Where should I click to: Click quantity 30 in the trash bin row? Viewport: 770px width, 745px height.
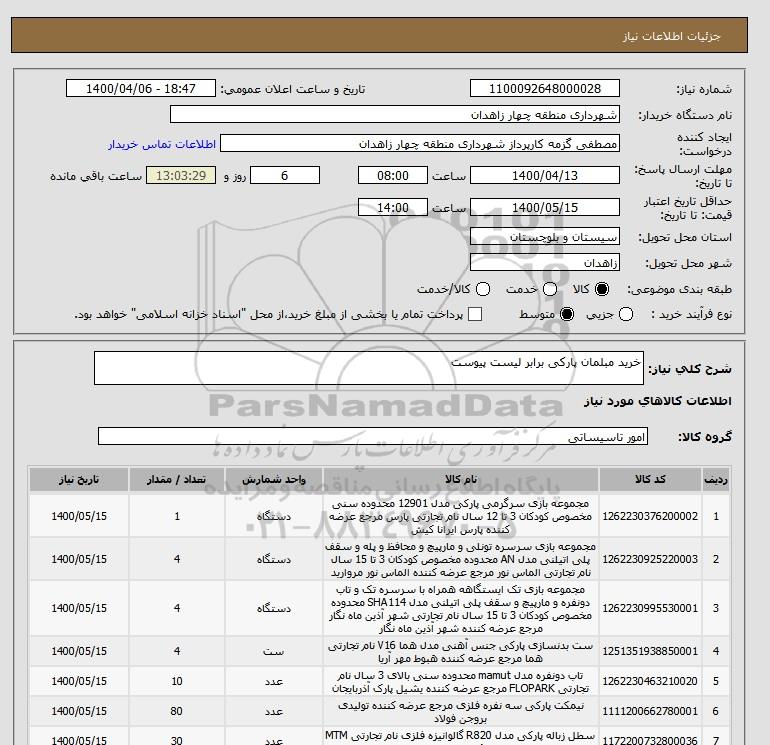pos(177,740)
